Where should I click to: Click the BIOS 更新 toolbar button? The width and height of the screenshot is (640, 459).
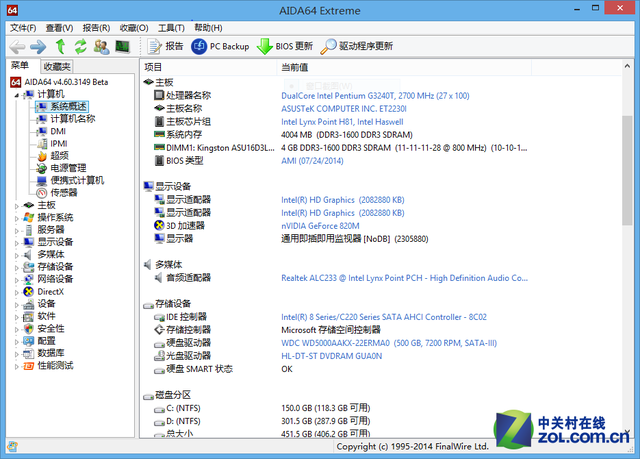[285, 46]
